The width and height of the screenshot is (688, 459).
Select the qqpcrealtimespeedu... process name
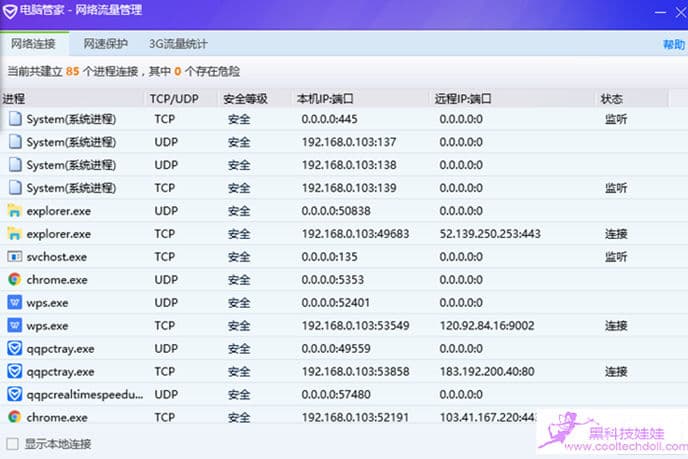[x=85, y=395]
